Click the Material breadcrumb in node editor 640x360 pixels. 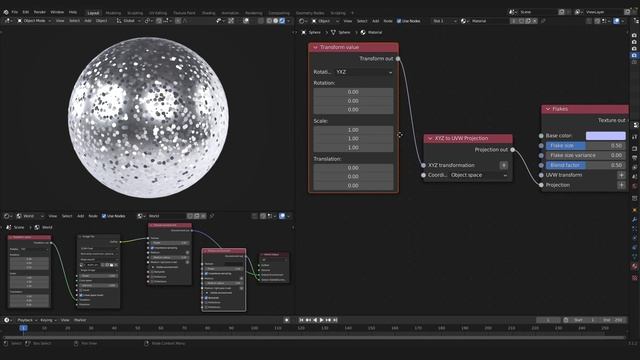coord(371,32)
